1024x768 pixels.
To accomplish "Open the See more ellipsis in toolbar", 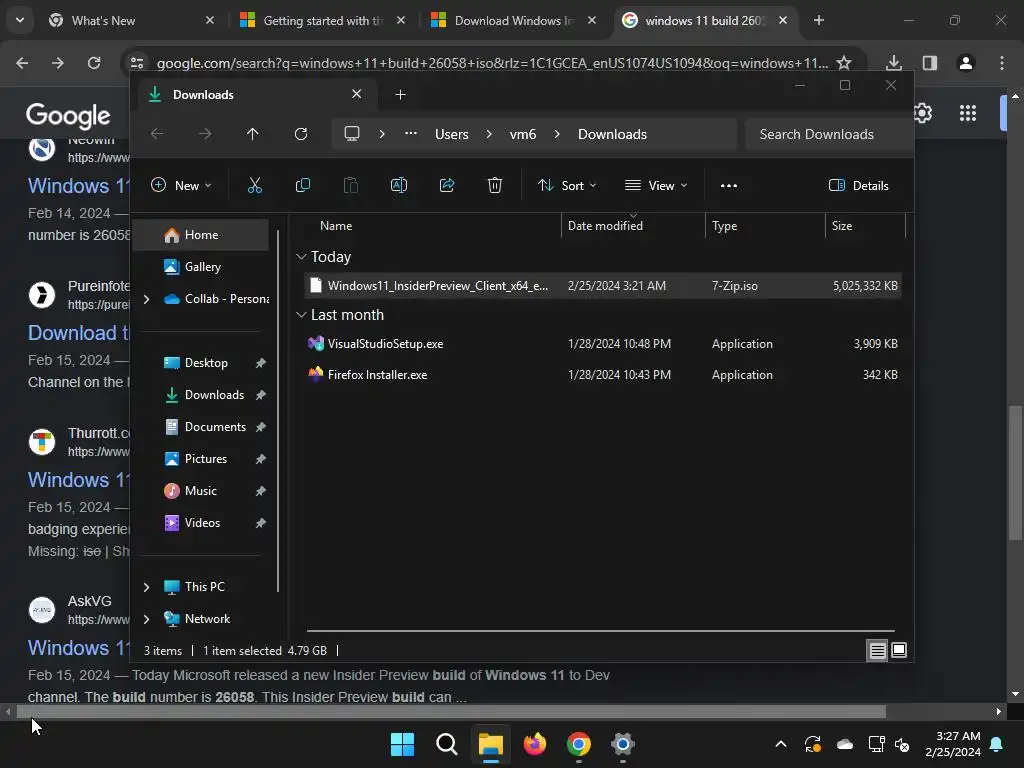I will coord(729,185).
